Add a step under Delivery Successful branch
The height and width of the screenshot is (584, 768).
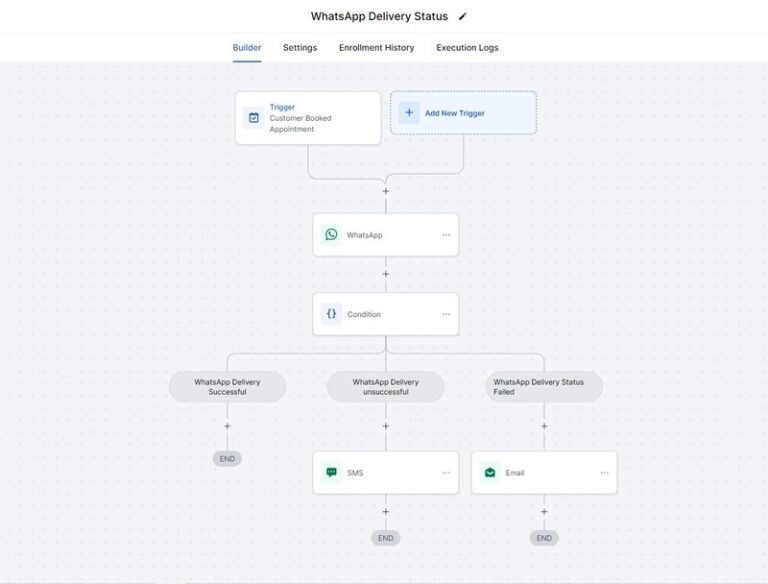click(227, 426)
